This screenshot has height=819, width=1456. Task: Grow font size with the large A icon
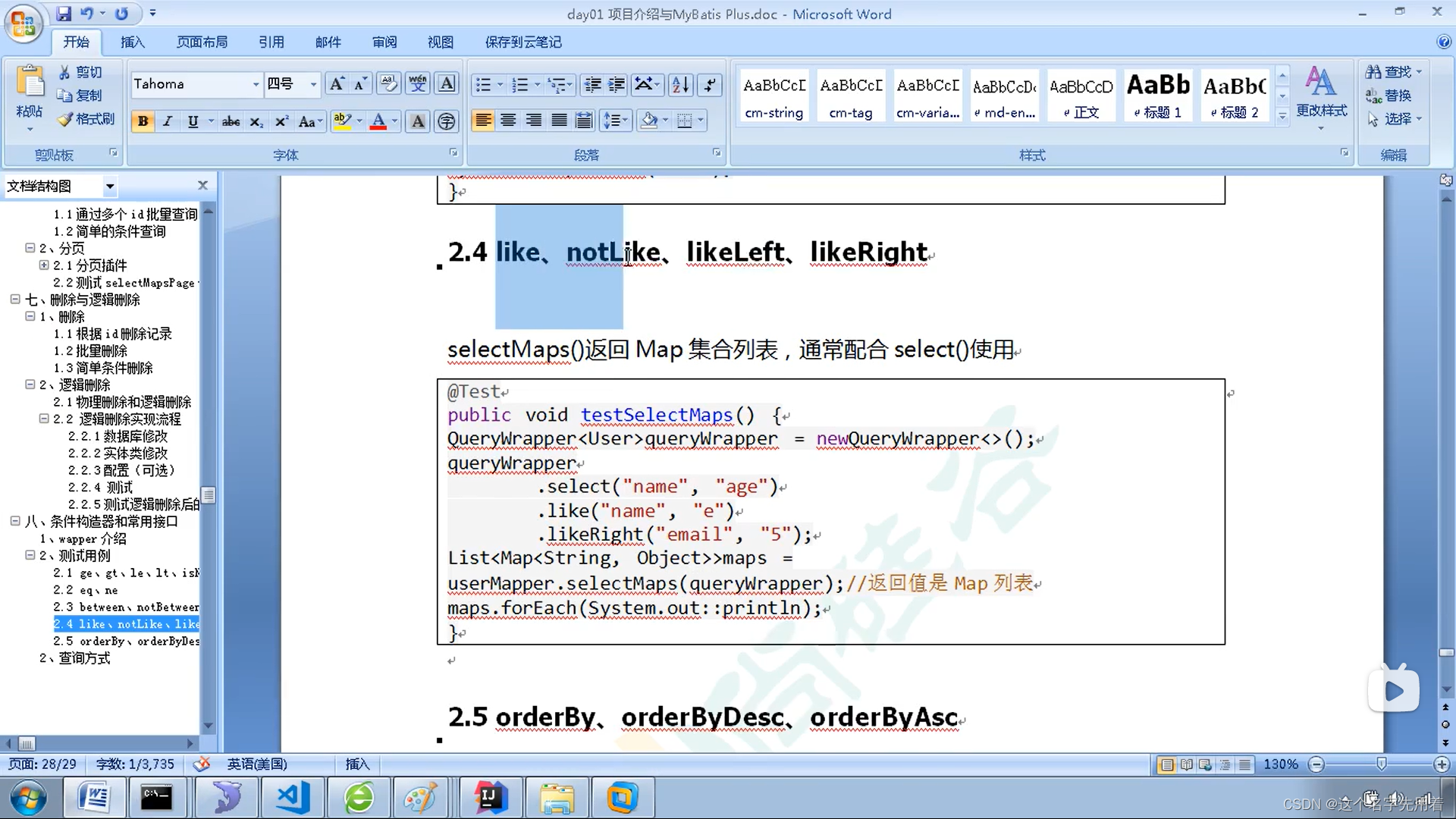[337, 84]
